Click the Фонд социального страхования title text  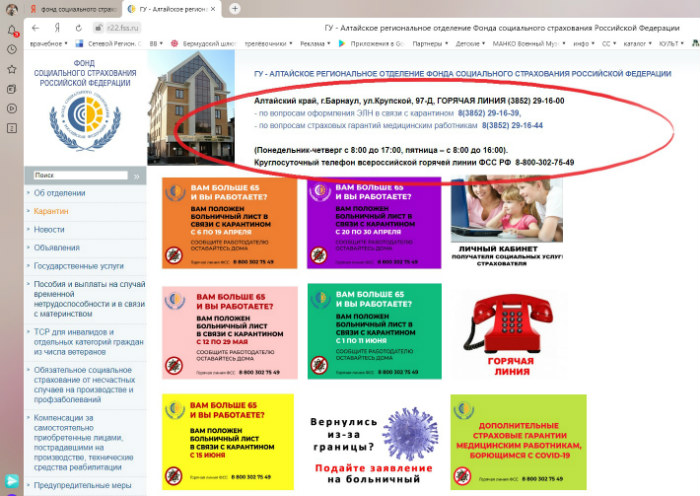pos(85,73)
